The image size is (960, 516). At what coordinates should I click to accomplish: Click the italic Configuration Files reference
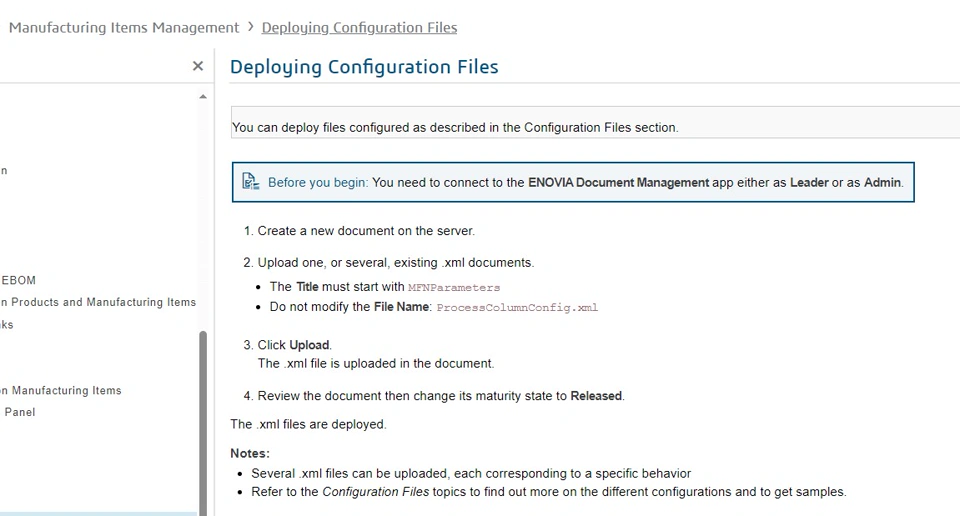(x=376, y=492)
